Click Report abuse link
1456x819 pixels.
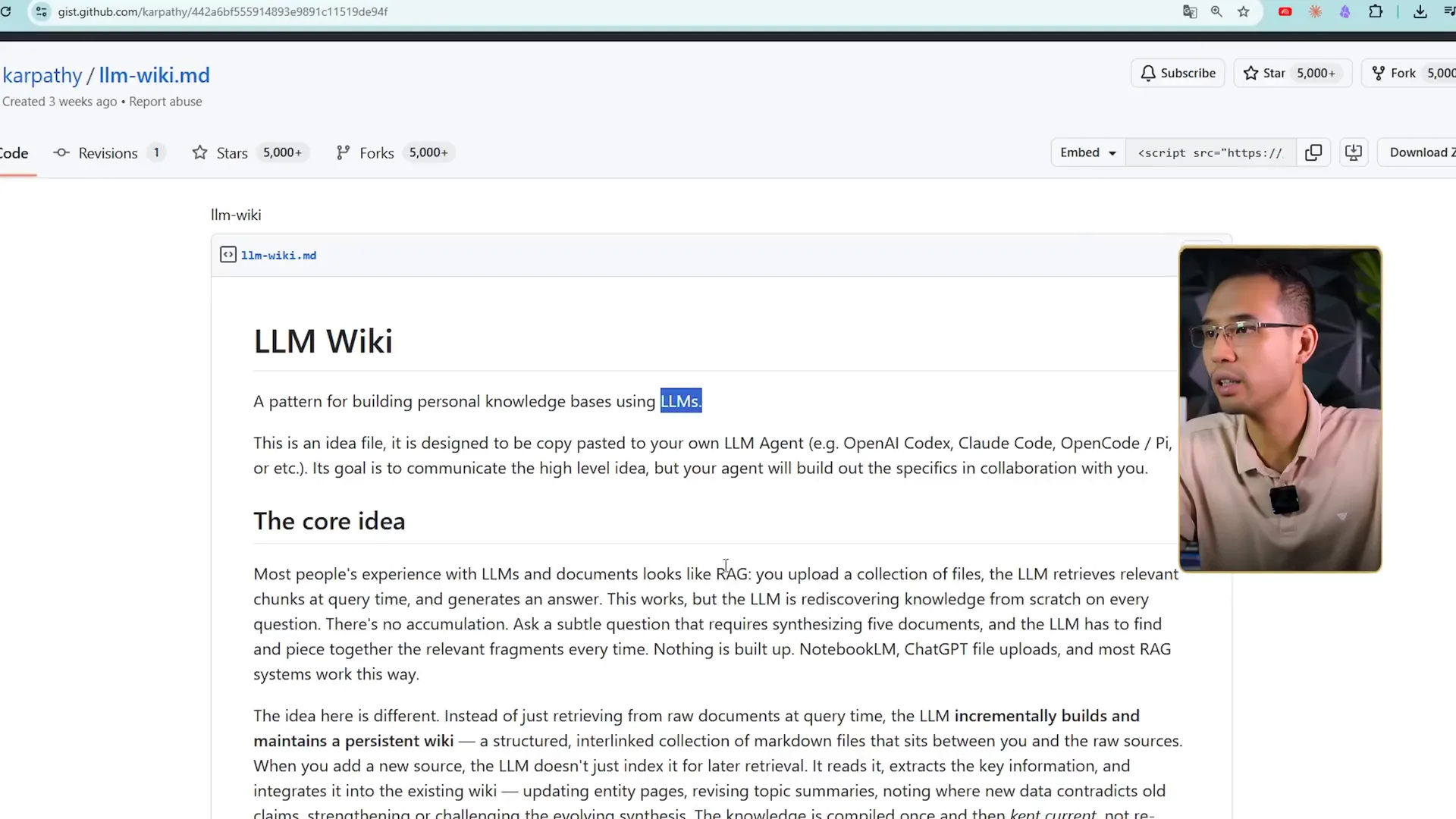pos(165,102)
